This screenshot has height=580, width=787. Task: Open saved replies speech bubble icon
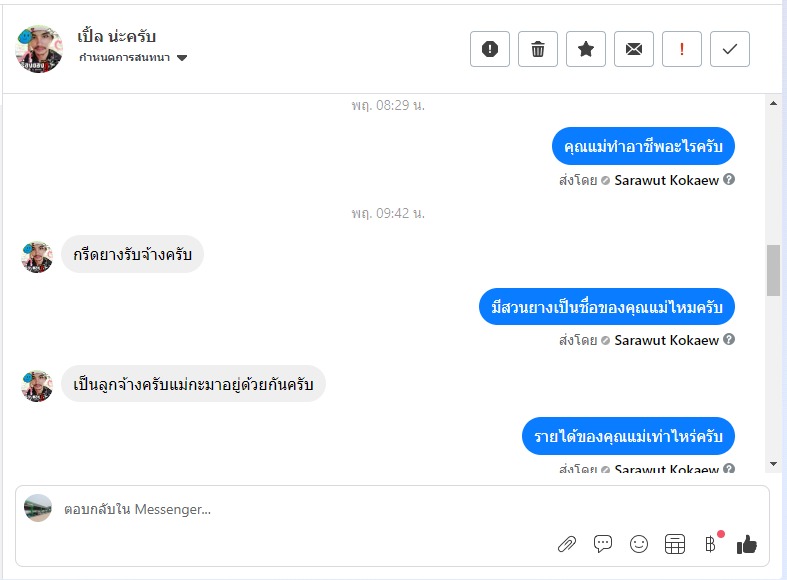tap(603, 544)
